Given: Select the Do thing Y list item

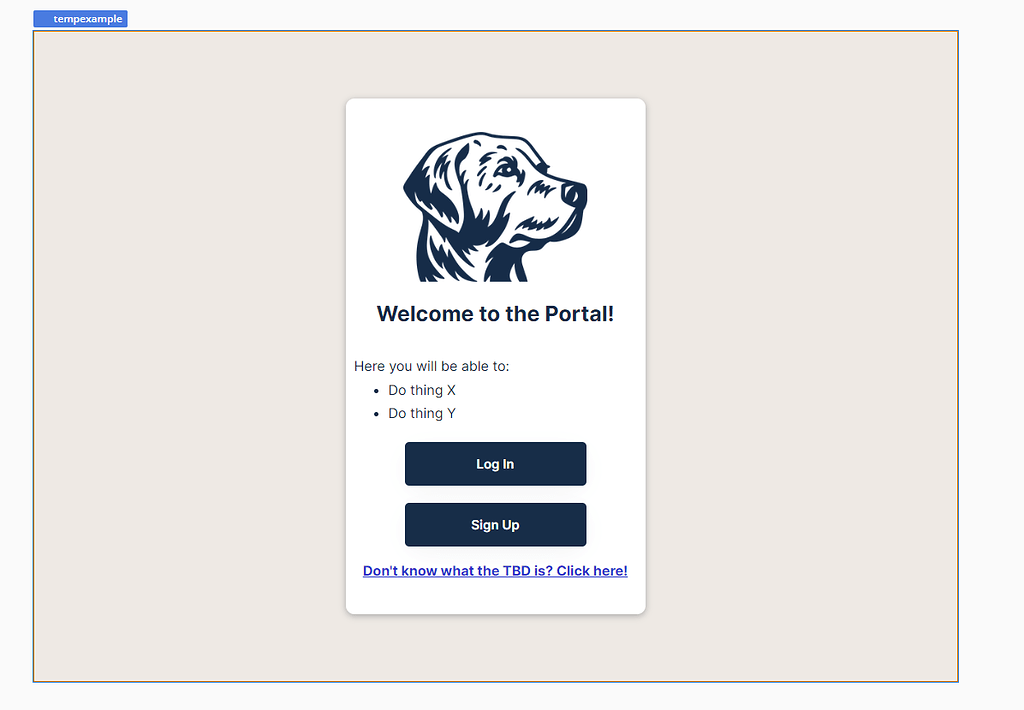Looking at the screenshot, I should click(422, 413).
